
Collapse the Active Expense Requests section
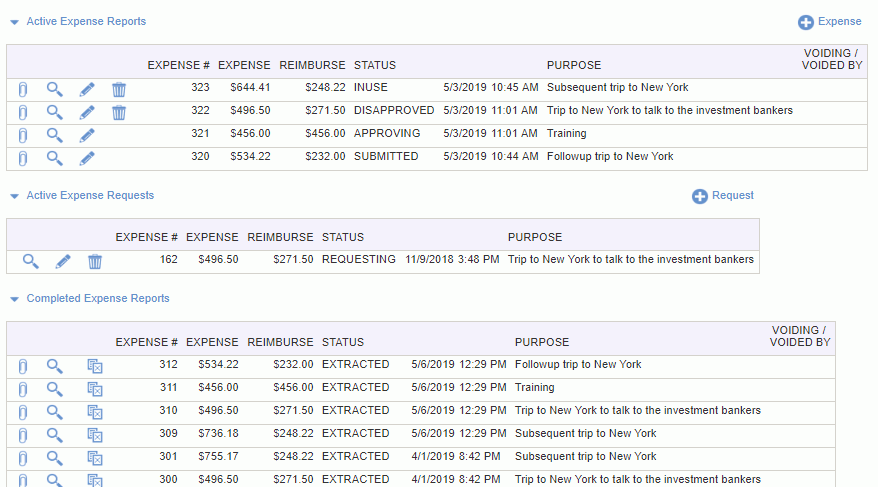click(15, 196)
